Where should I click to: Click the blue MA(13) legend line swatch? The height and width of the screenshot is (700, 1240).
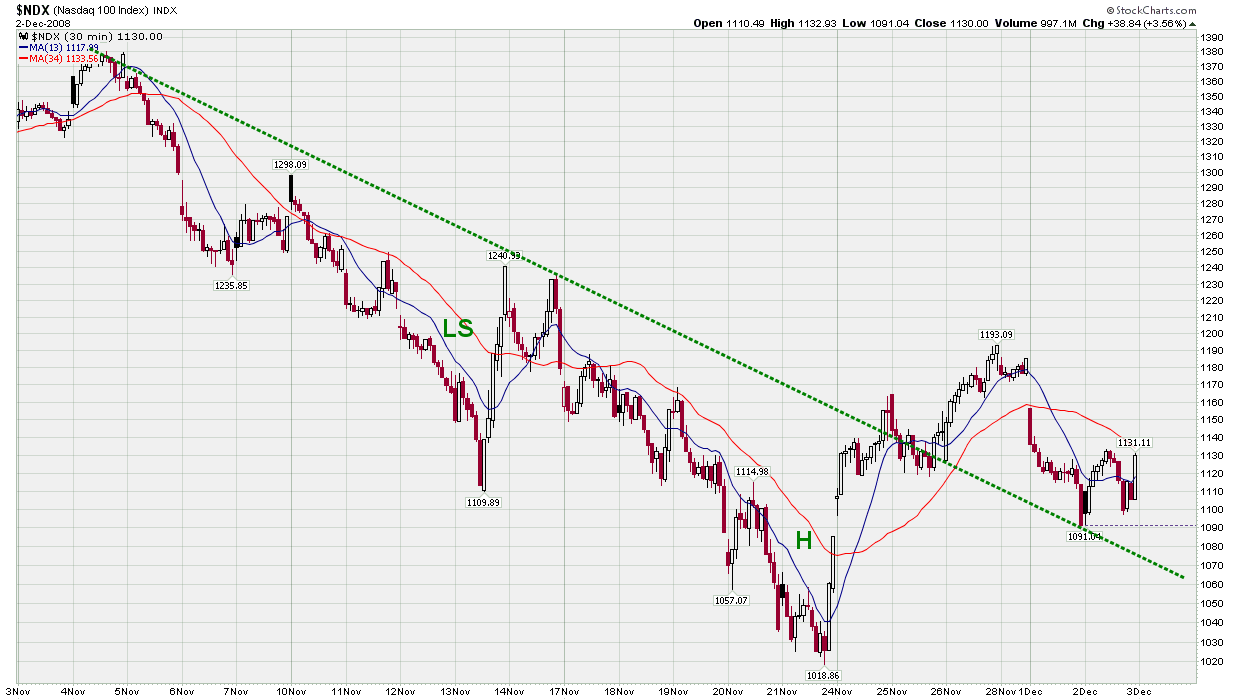click(23, 47)
